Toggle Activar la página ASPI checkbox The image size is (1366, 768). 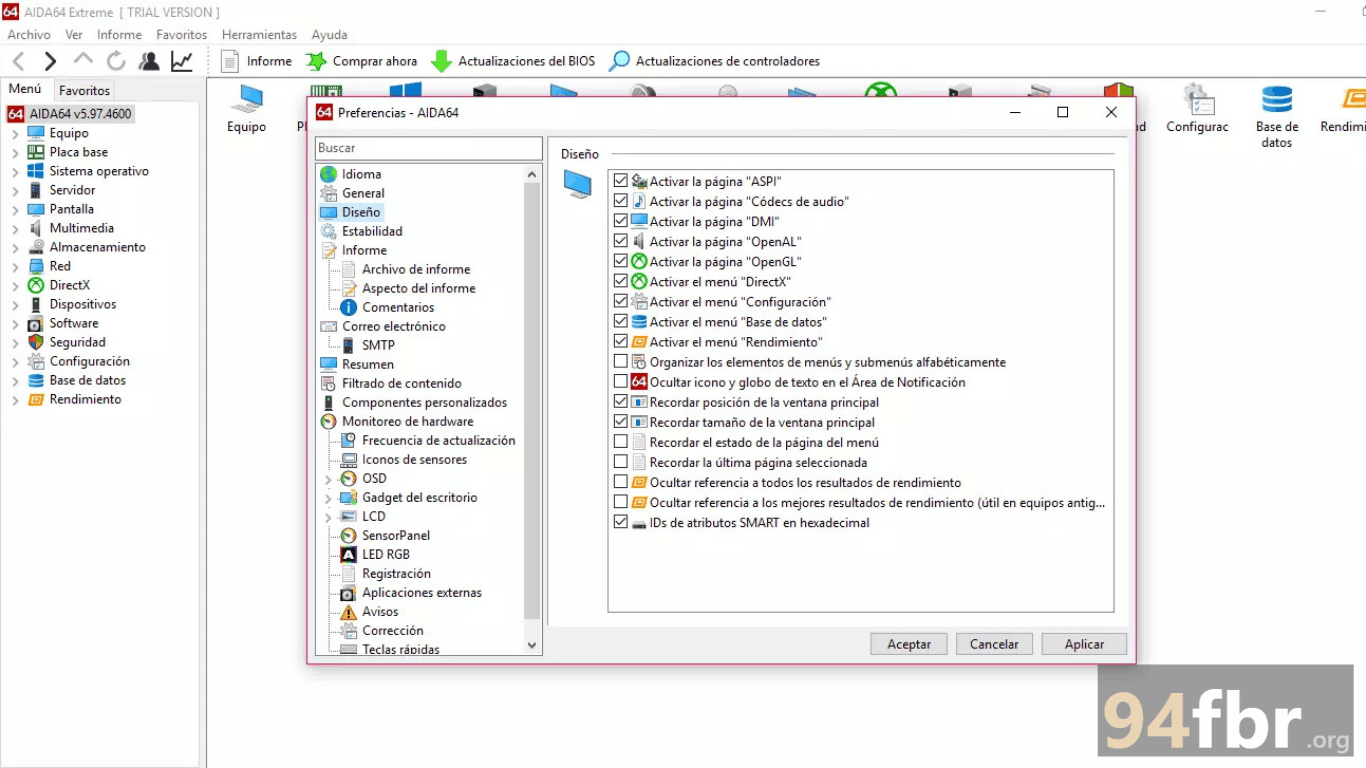tap(621, 181)
